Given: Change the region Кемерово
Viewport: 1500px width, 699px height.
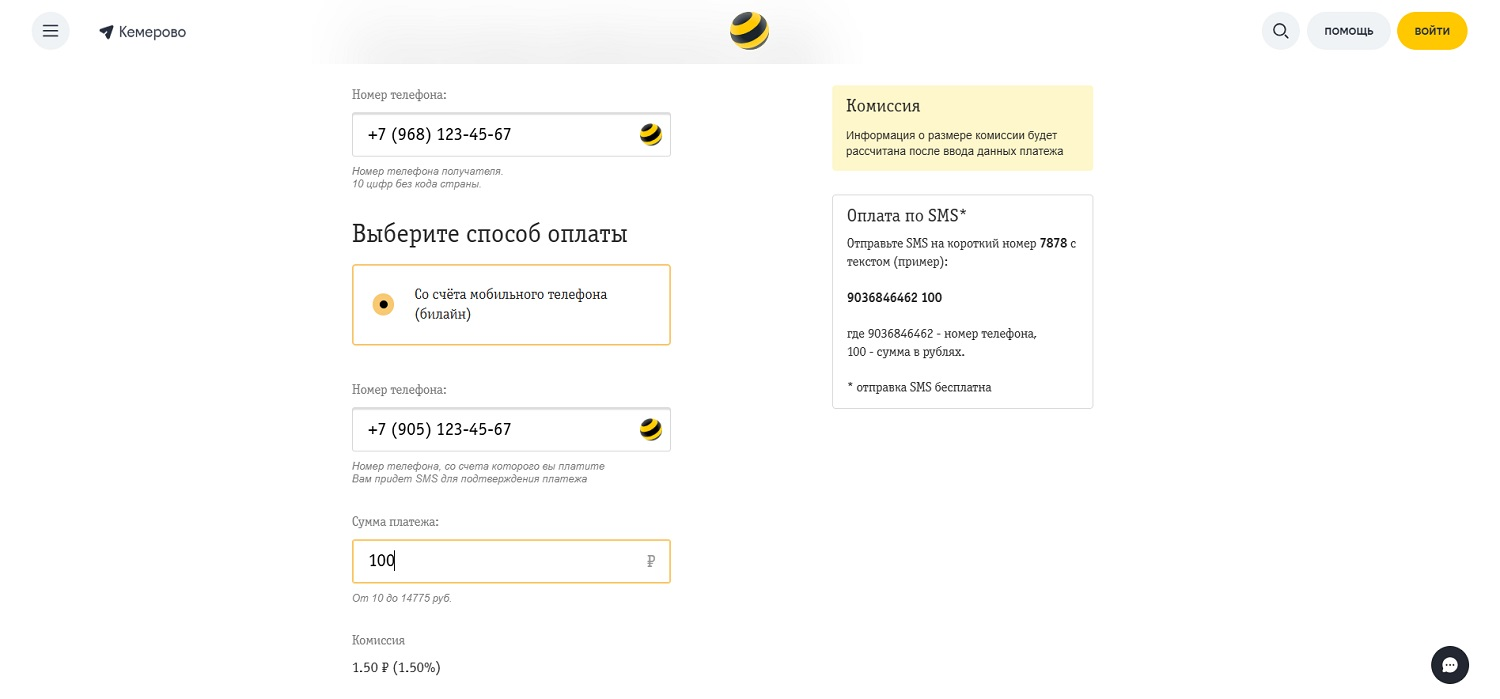Looking at the screenshot, I should 152,32.
